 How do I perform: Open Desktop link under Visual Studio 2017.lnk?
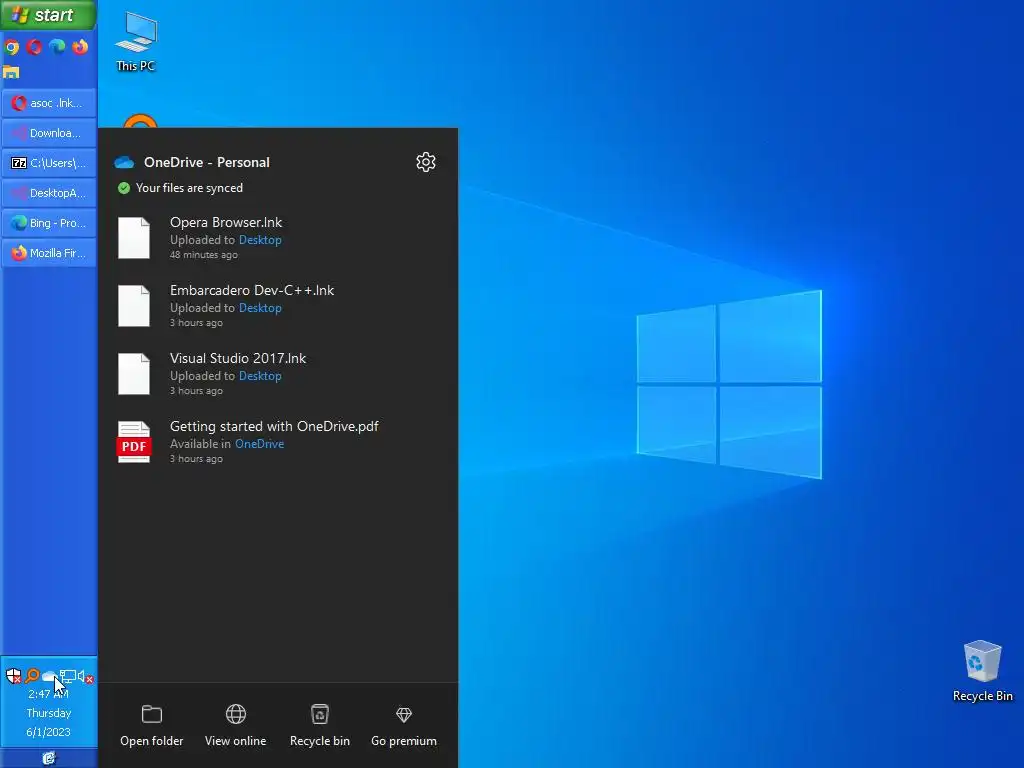260,376
